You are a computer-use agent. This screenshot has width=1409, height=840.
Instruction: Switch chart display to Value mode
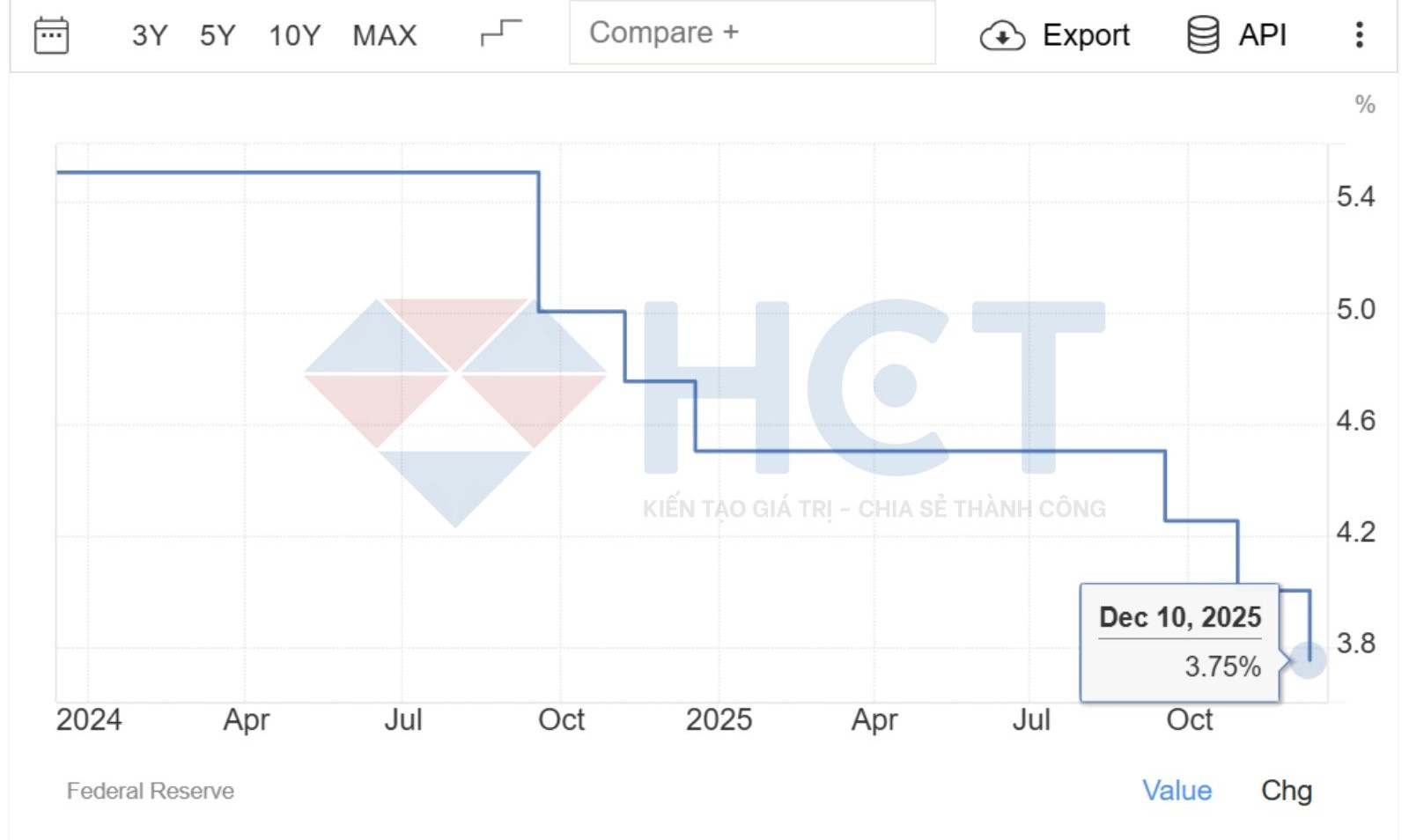[x=1177, y=791]
